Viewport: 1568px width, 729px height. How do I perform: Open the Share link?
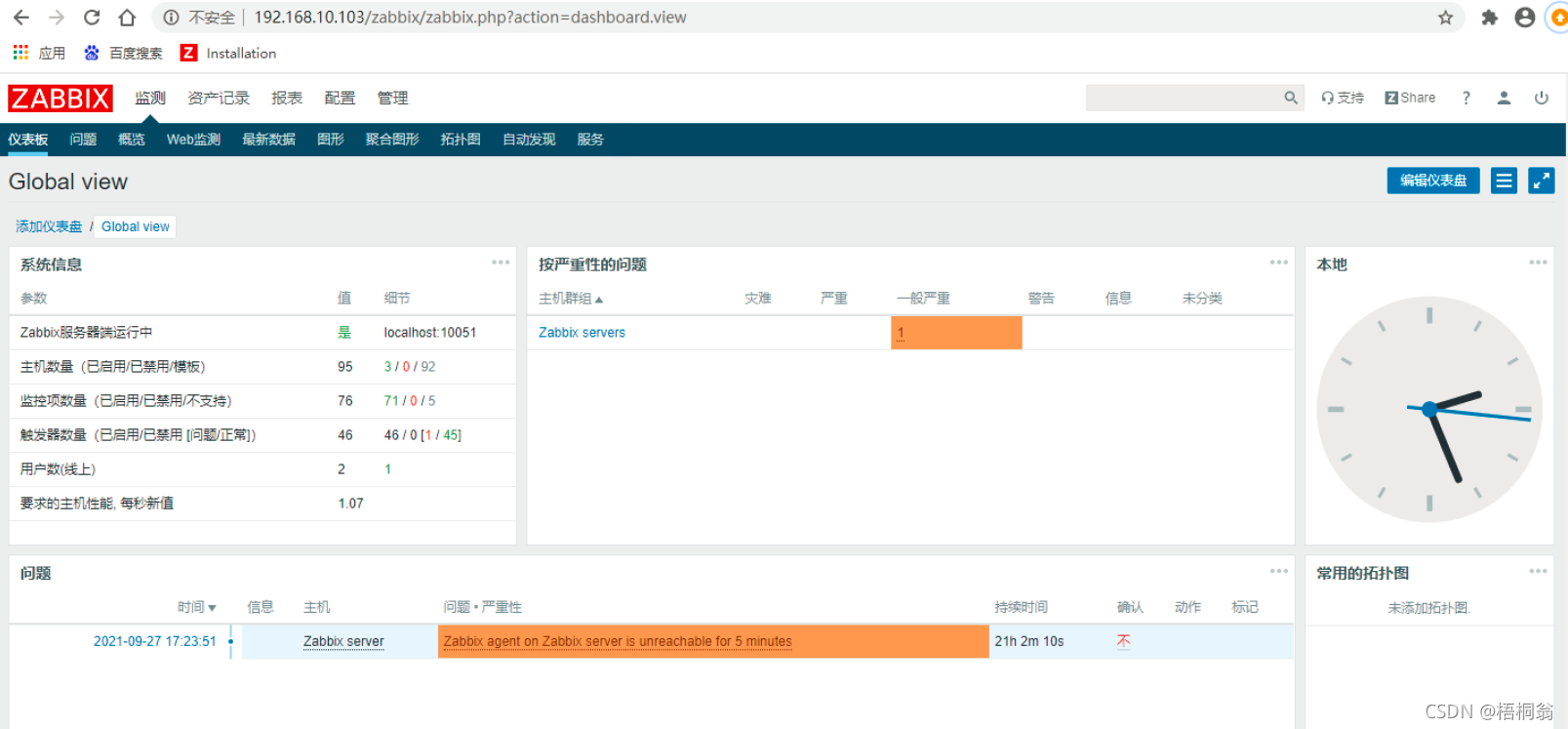tap(1410, 98)
